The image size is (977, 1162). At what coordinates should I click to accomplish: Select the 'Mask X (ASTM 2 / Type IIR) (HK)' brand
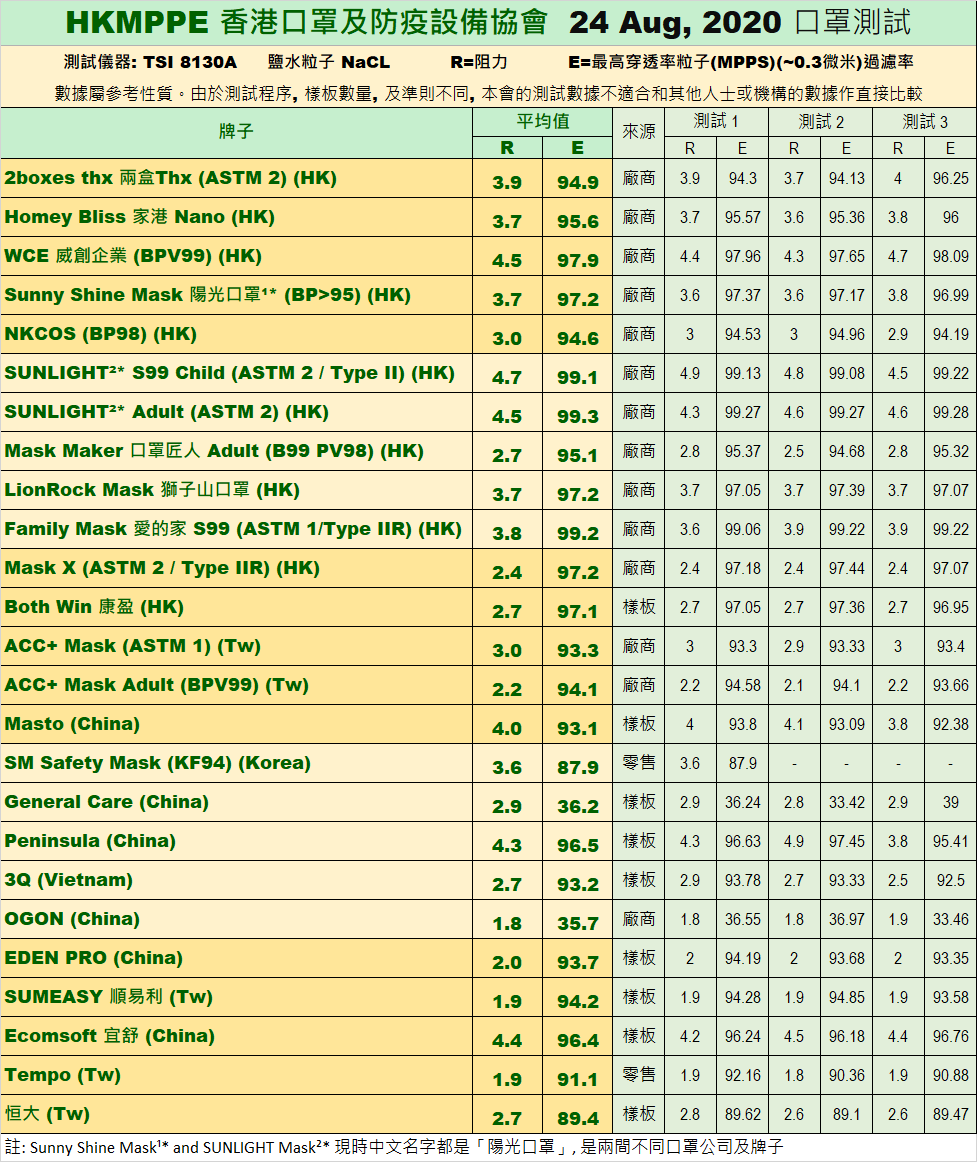[162, 568]
